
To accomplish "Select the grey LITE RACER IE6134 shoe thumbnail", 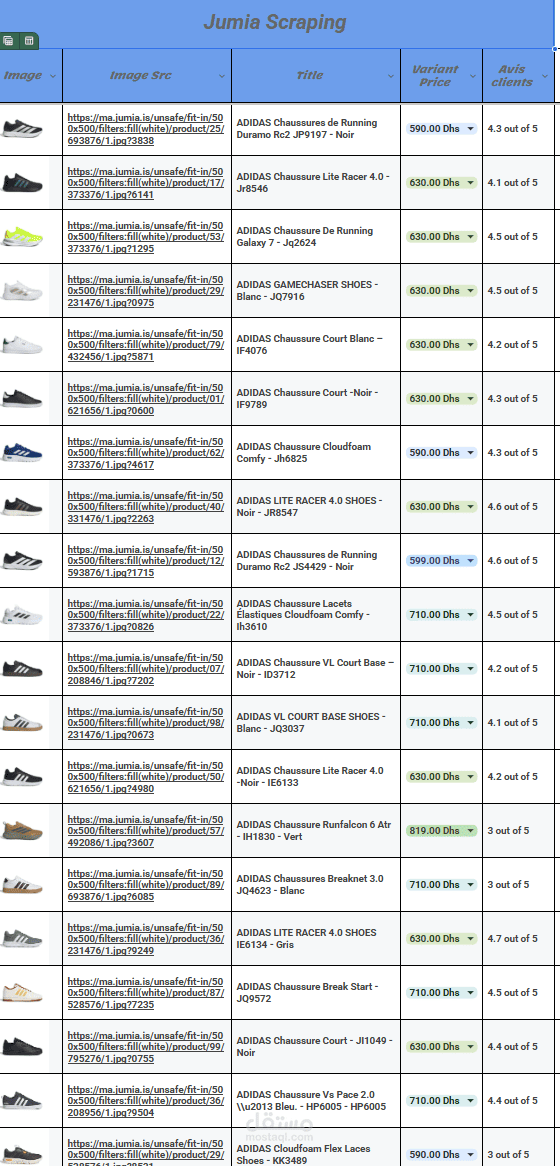I will [x=22, y=938].
